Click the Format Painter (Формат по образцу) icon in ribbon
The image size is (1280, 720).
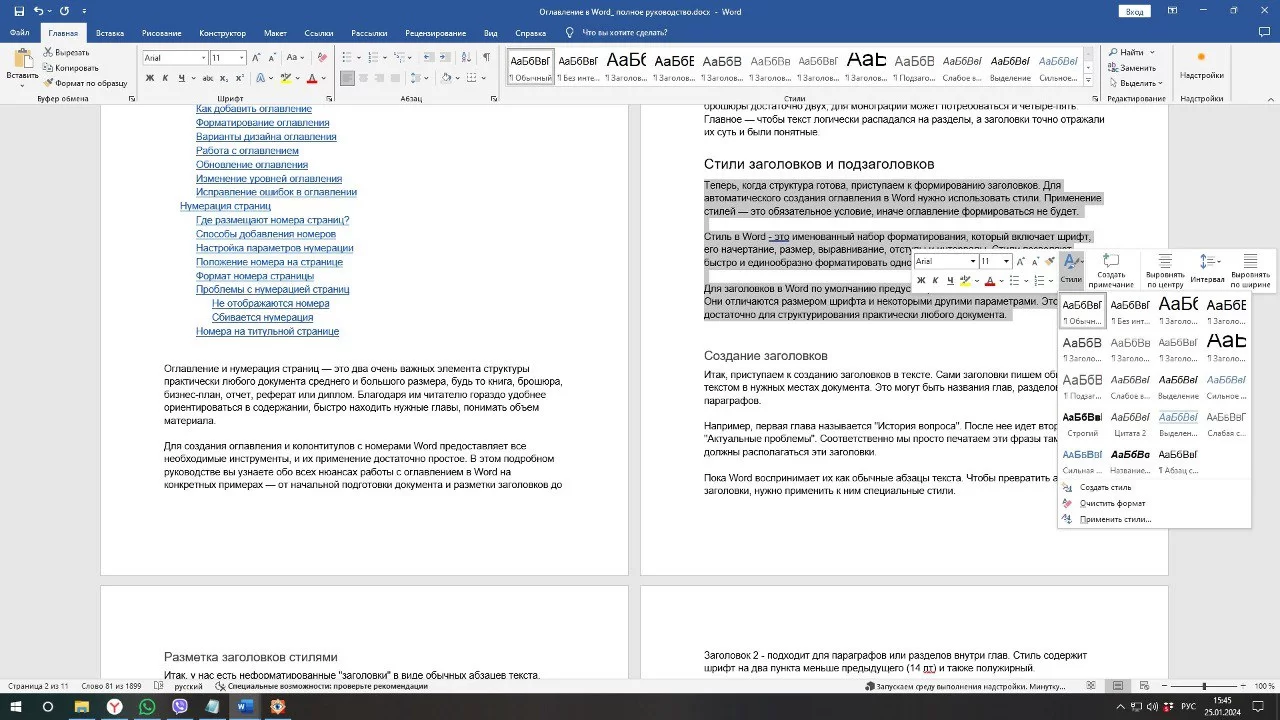click(48, 83)
